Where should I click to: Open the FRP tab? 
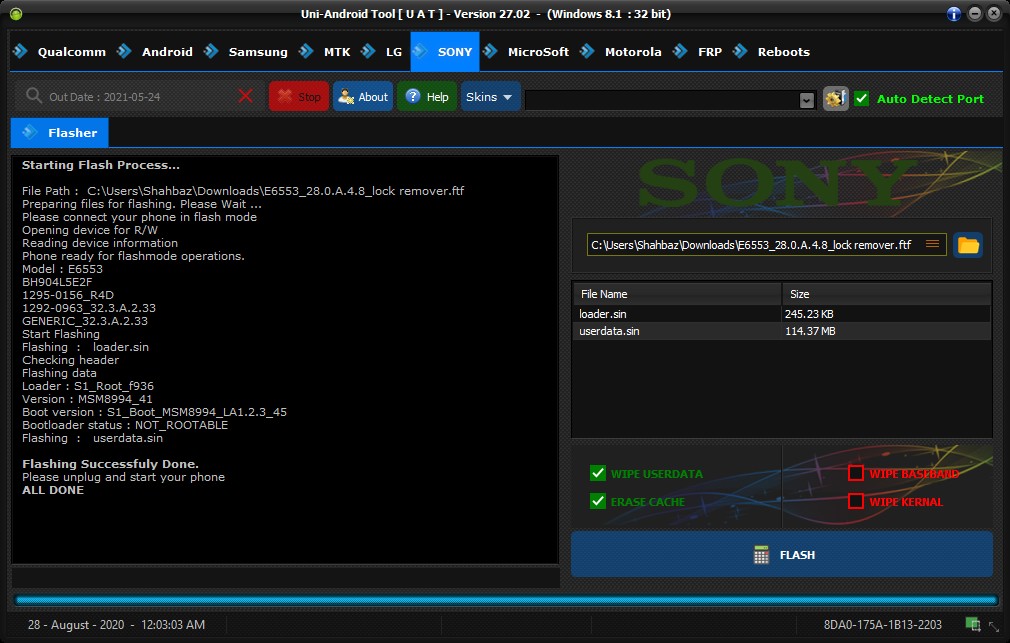point(698,52)
